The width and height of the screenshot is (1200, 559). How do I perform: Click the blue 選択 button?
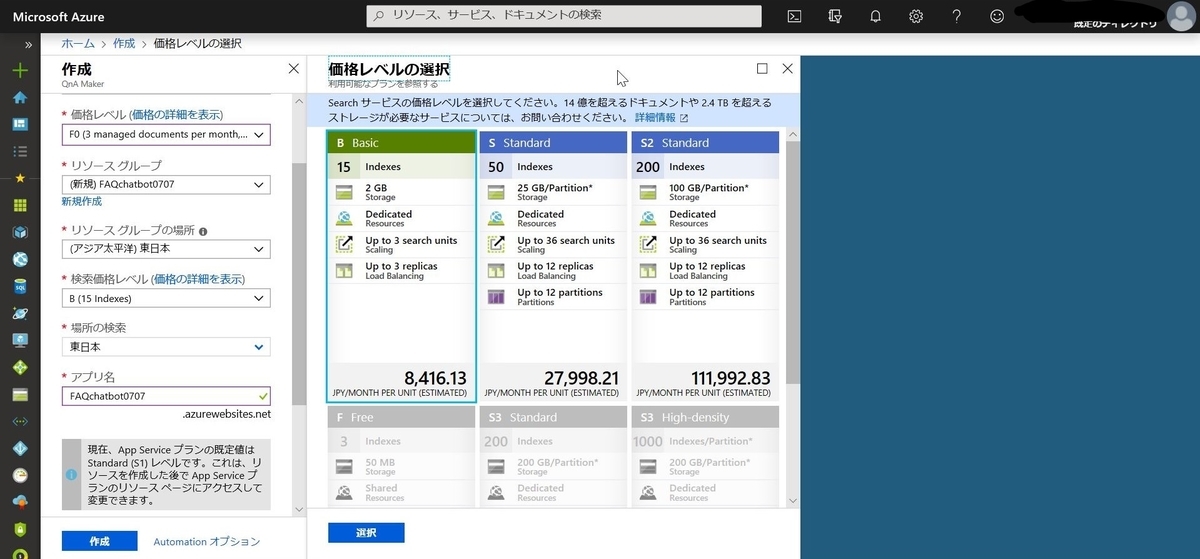click(x=366, y=533)
